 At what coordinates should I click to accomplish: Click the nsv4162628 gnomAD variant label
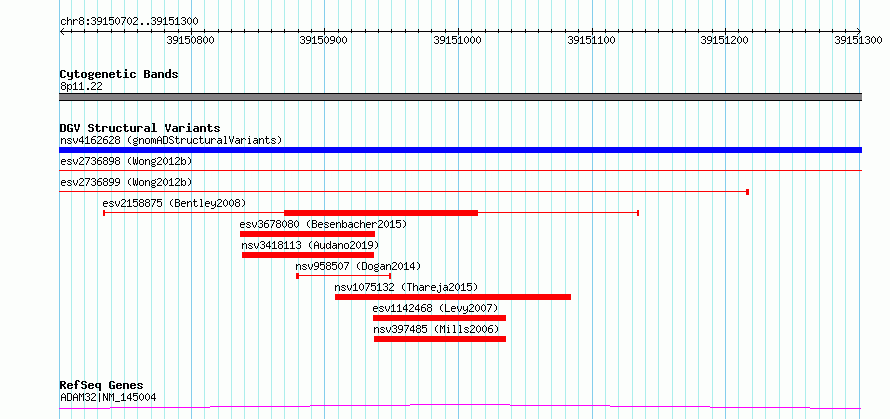(171, 140)
